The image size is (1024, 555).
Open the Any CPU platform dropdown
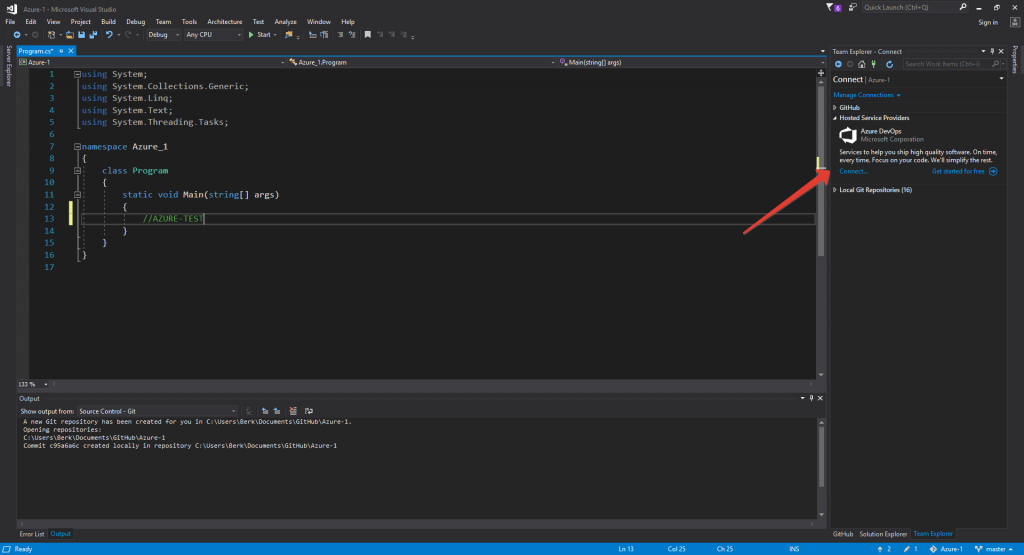pyautogui.click(x=213, y=35)
